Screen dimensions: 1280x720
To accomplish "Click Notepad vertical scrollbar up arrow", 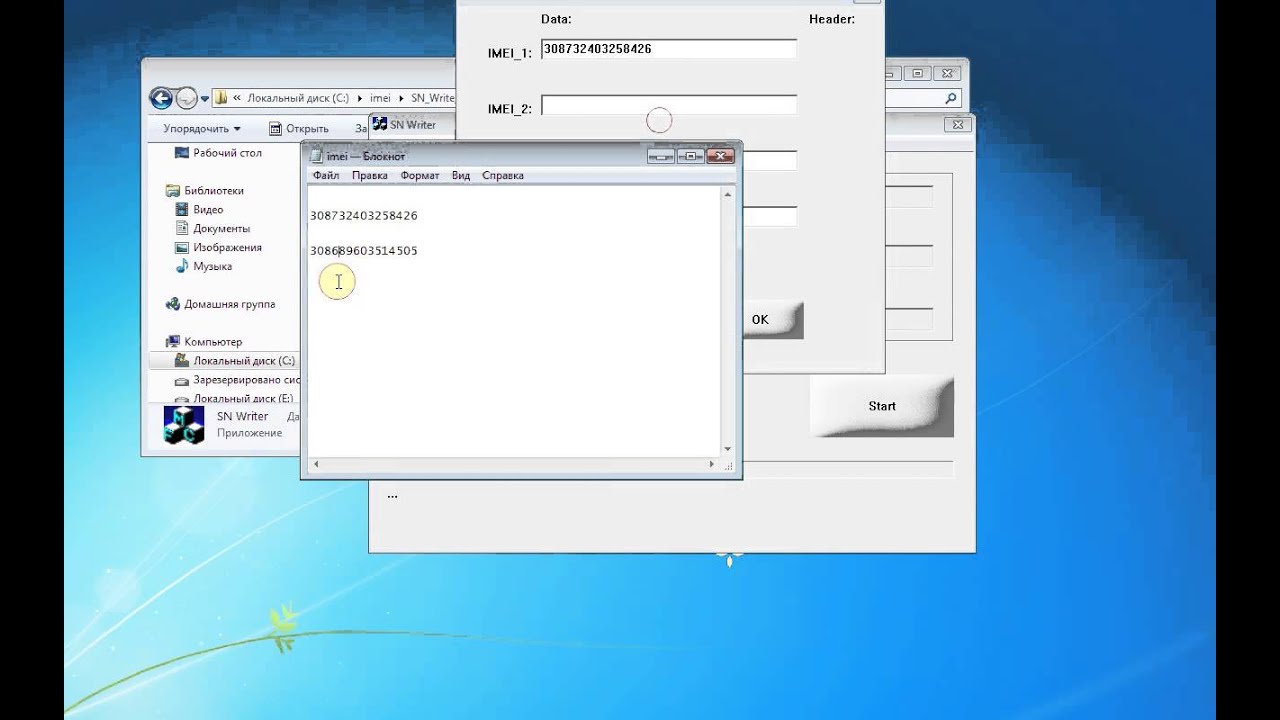I will 727,194.
